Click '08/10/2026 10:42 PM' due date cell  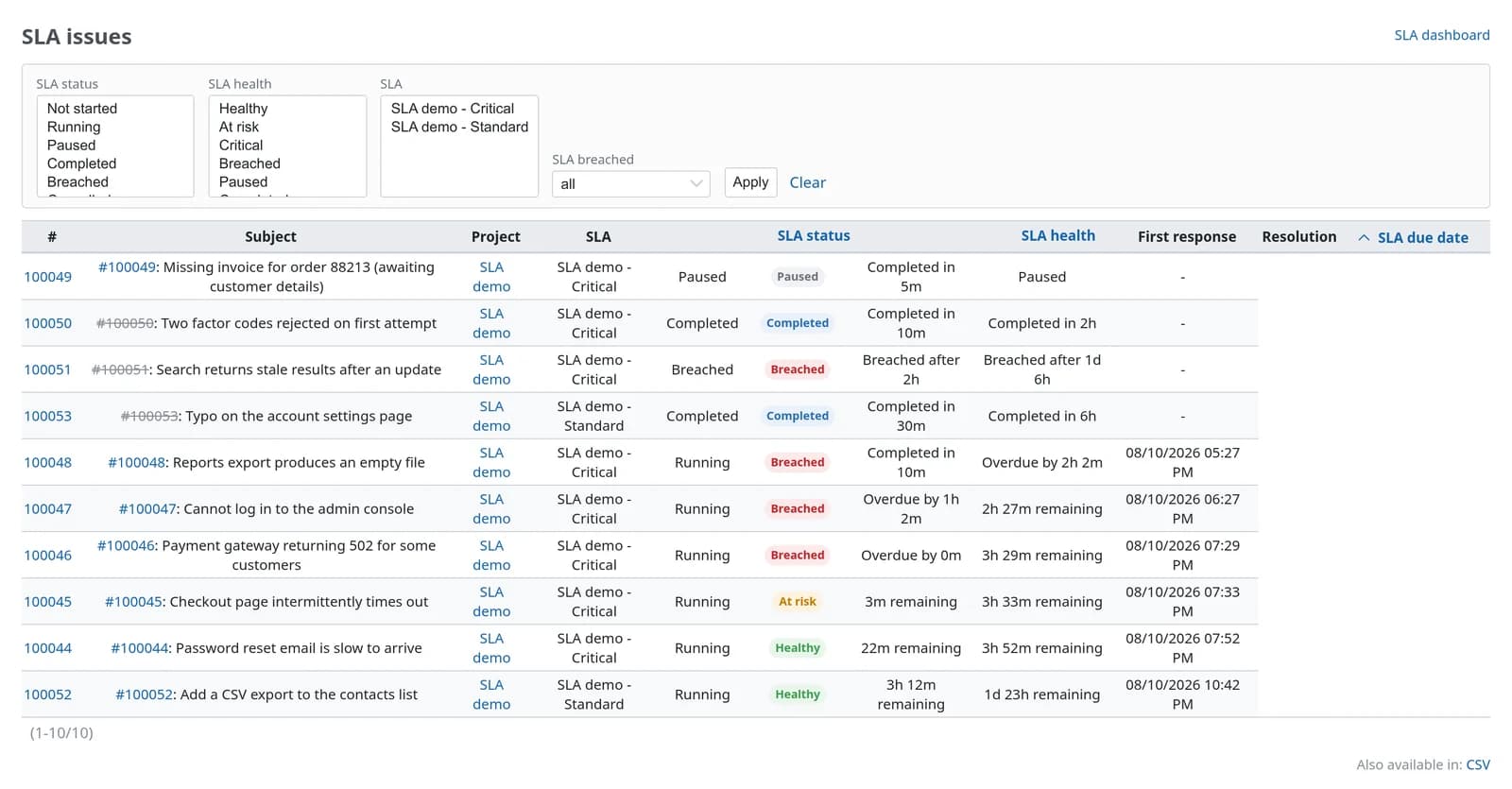pos(1182,695)
